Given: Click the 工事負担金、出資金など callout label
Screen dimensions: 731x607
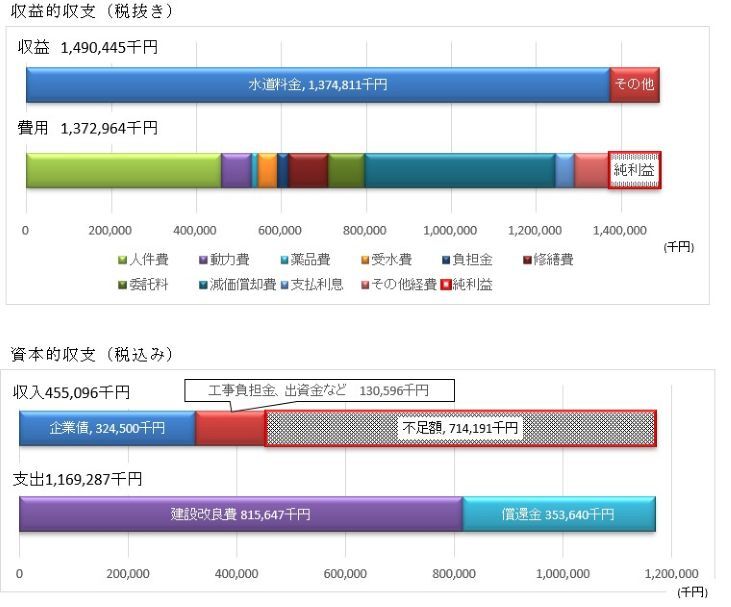Looking at the screenshot, I should 318,390.
